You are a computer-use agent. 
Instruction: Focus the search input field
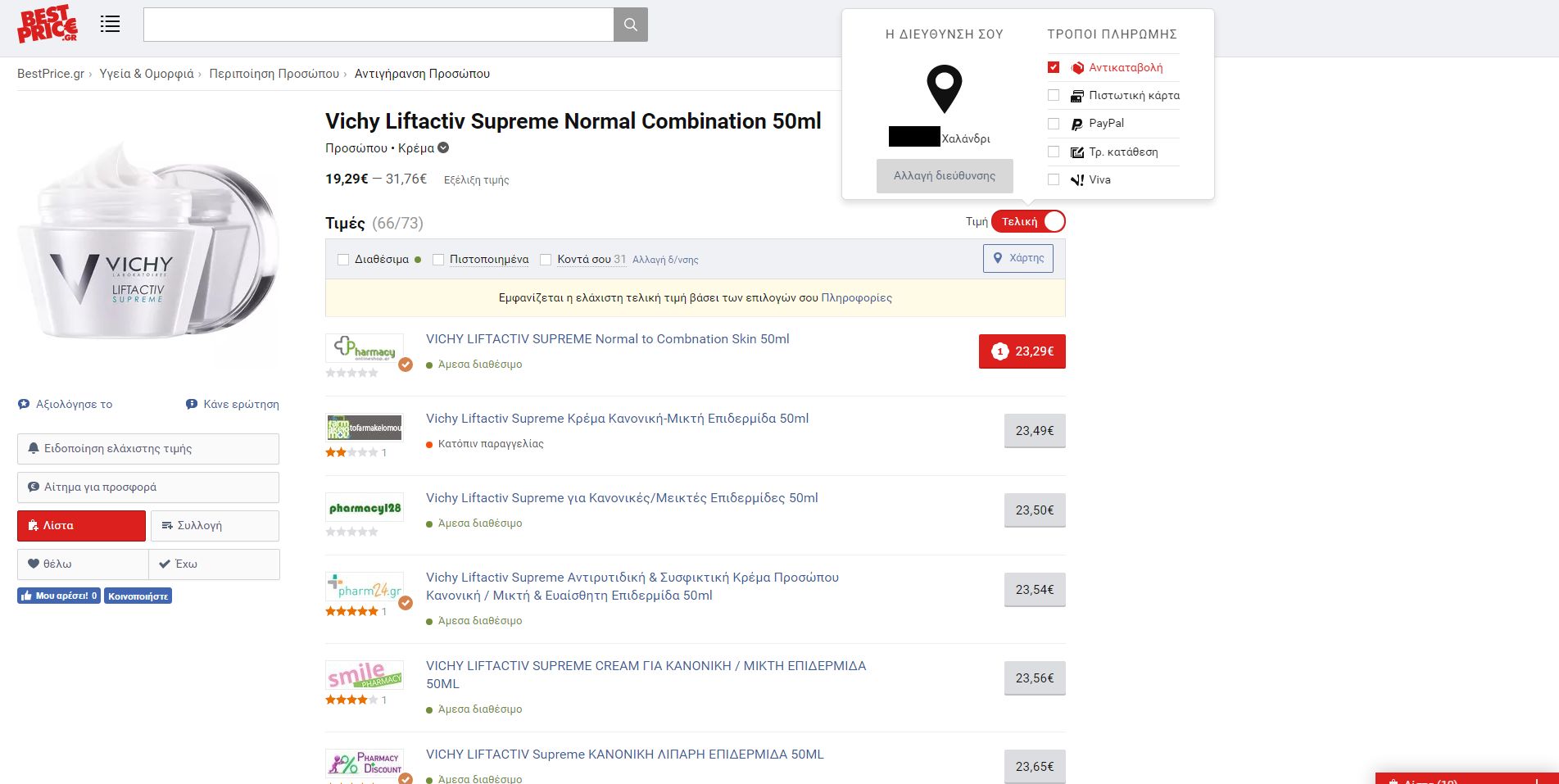click(x=378, y=25)
